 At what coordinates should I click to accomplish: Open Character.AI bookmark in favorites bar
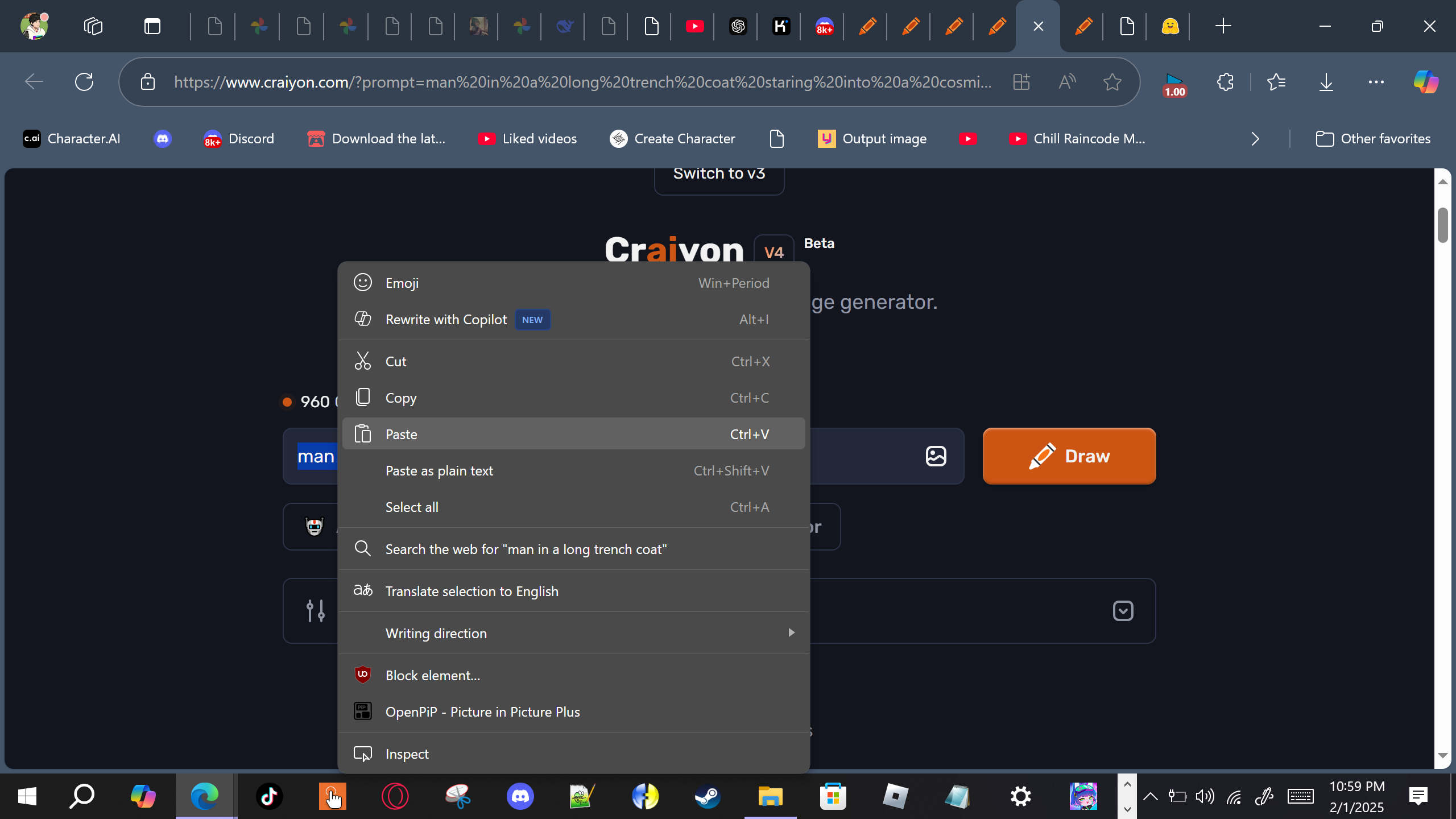[x=72, y=139]
